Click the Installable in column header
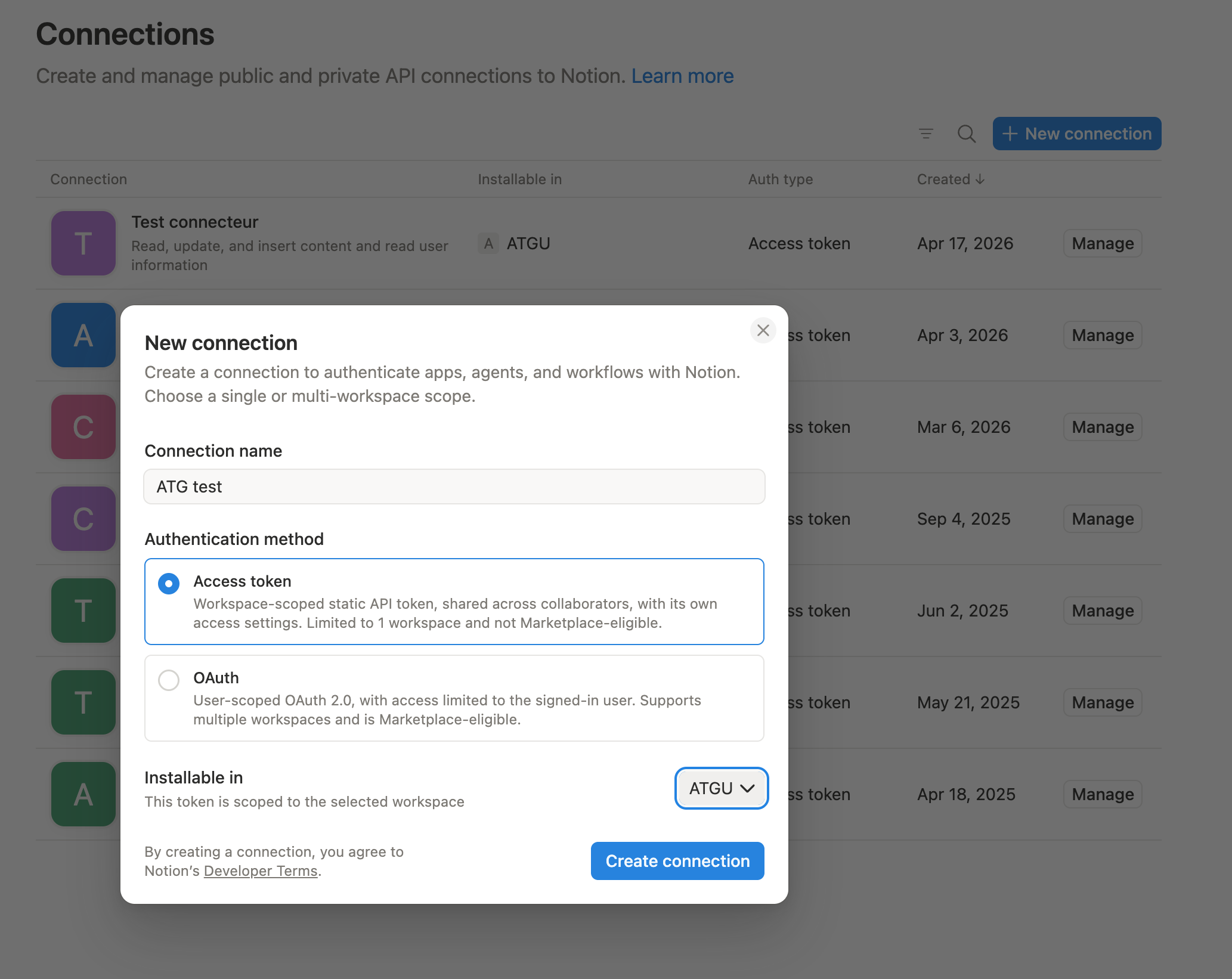This screenshot has width=1232, height=979. point(519,179)
